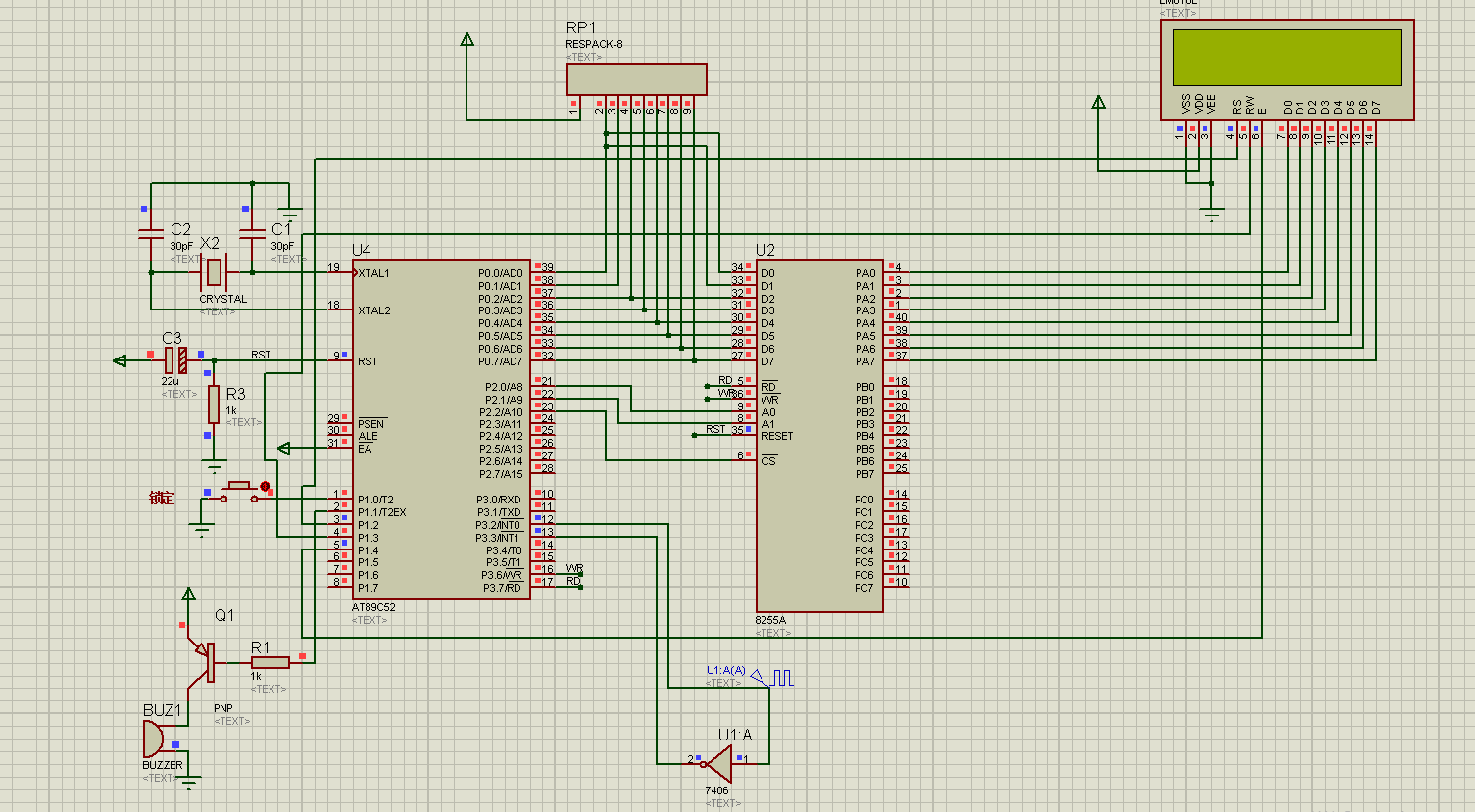The height and width of the screenshot is (812, 1475).
Task: Click the XTAL2 pin label
Action: click(x=373, y=310)
